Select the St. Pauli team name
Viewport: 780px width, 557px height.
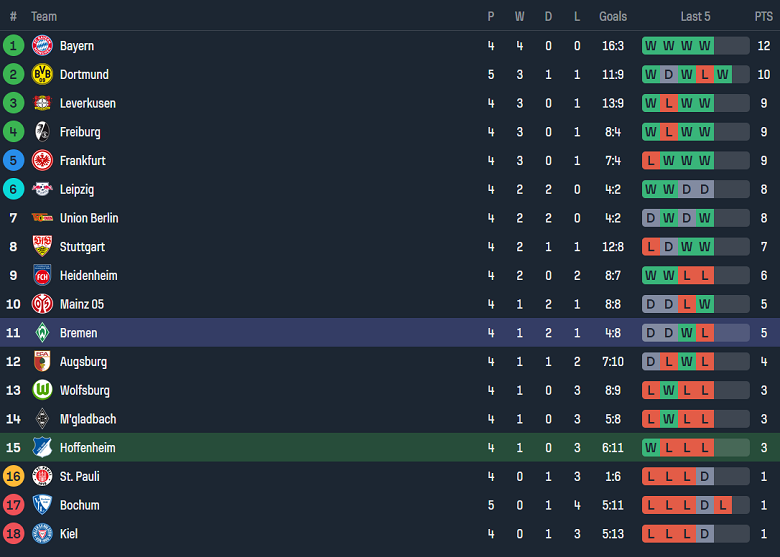pyautogui.click(x=79, y=477)
